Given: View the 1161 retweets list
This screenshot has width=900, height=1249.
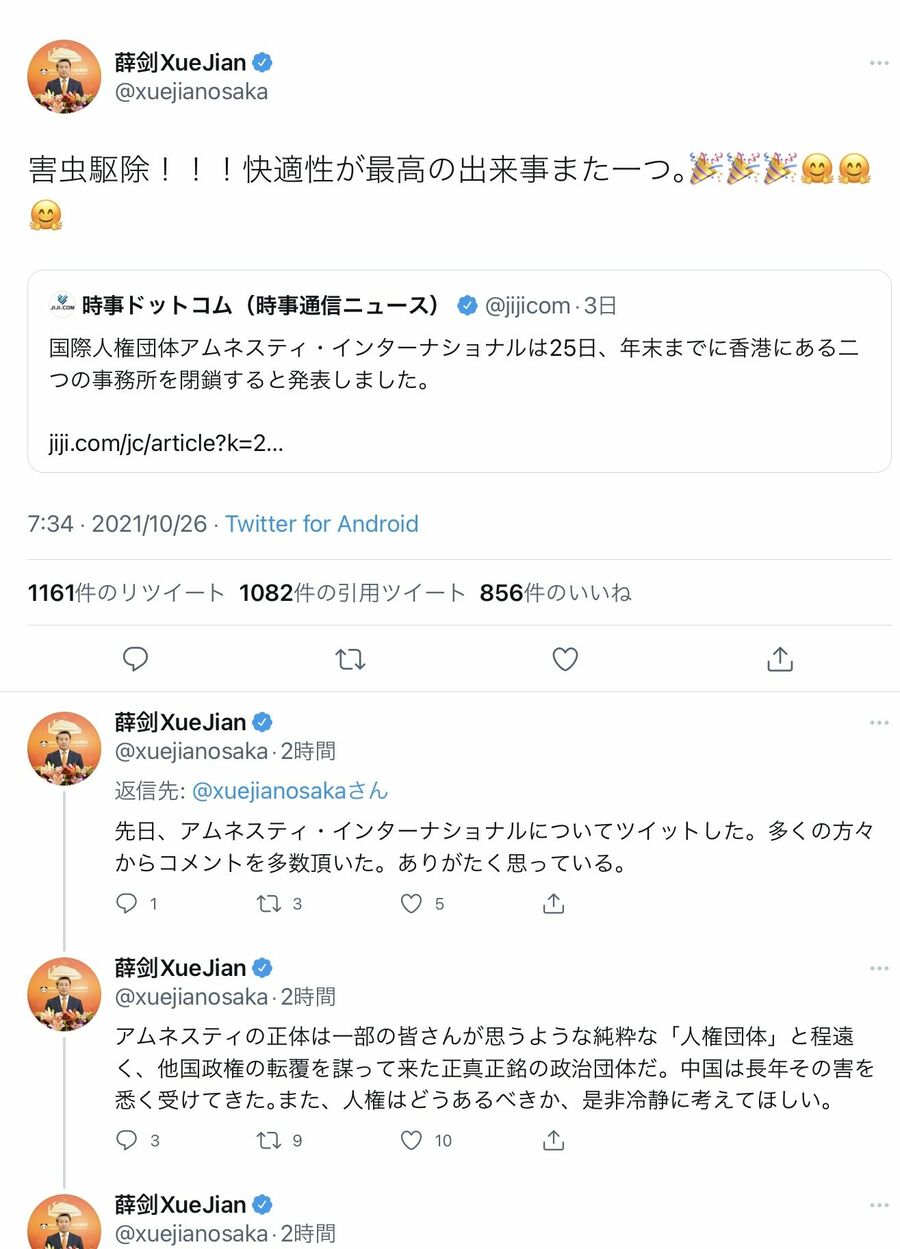Looking at the screenshot, I should coord(126,593).
